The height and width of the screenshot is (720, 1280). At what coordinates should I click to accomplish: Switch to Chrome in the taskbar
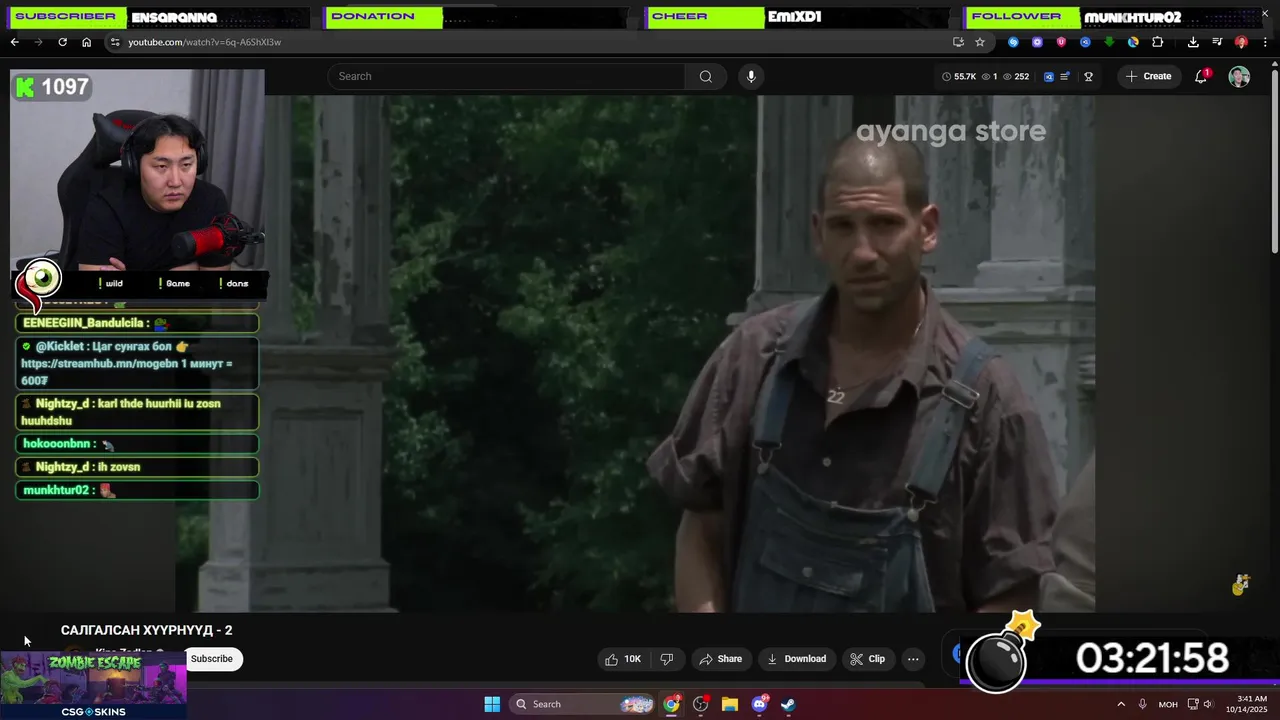click(672, 704)
